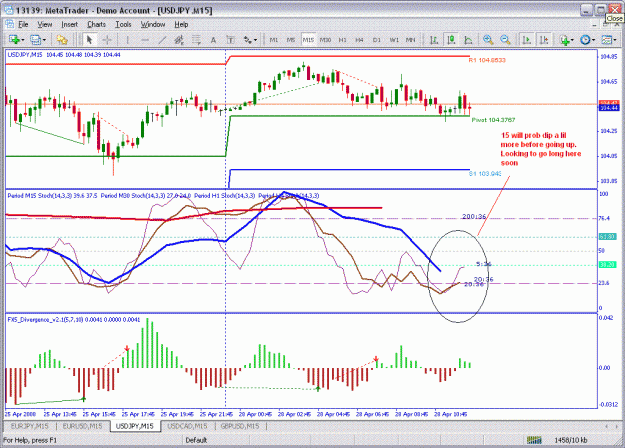This screenshot has height=448, width=625.
Task: Select the USDJPY,M15 chart tab
Action: [135, 426]
